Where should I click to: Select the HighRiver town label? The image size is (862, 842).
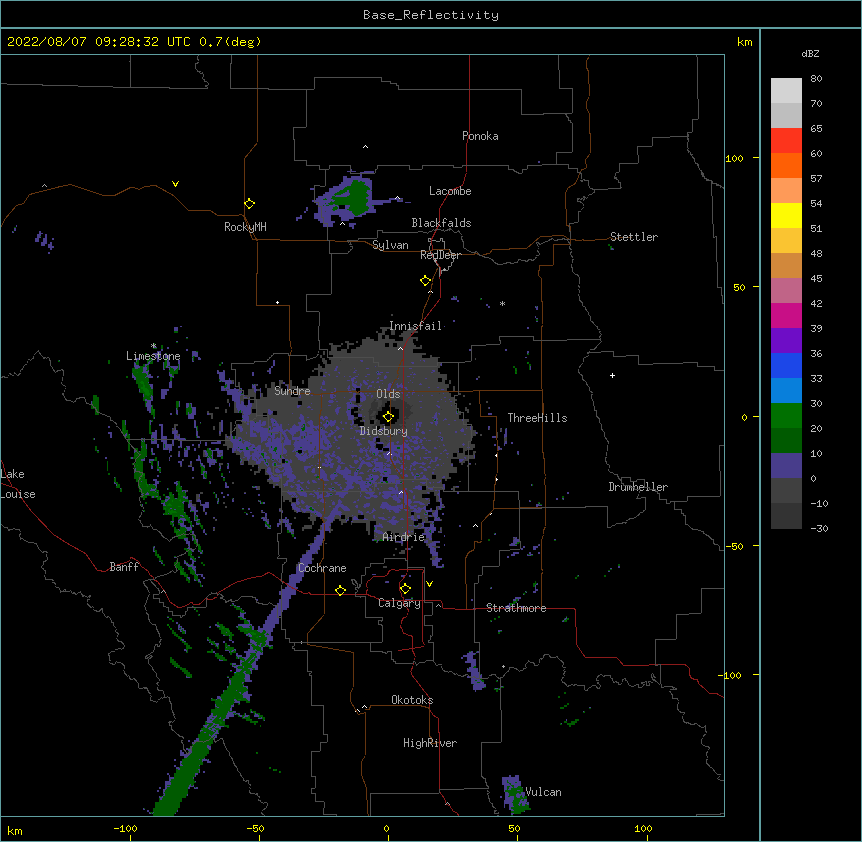point(430,743)
